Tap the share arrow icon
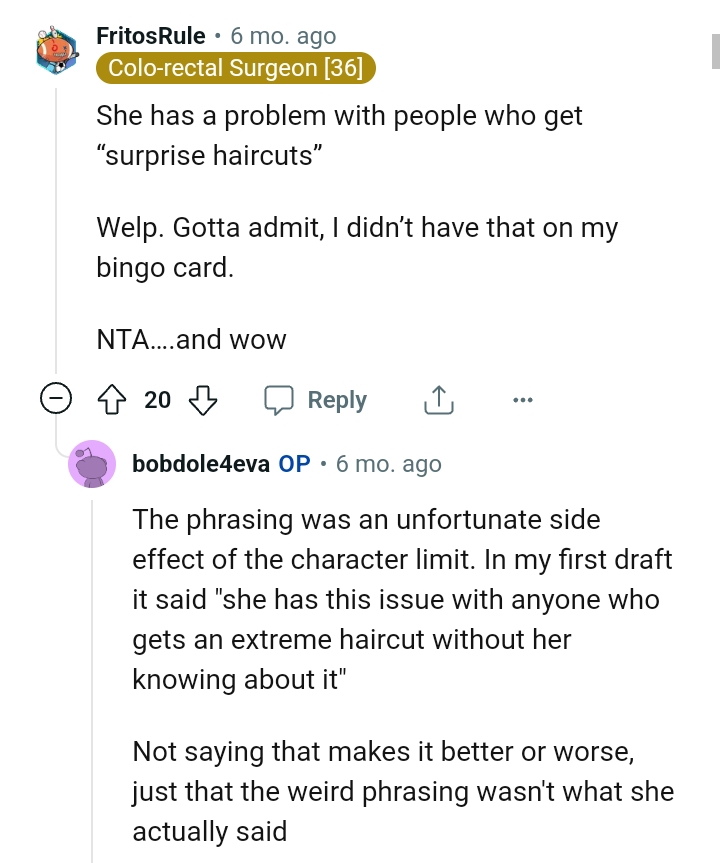Image resolution: width=720 pixels, height=863 pixels. (438, 401)
